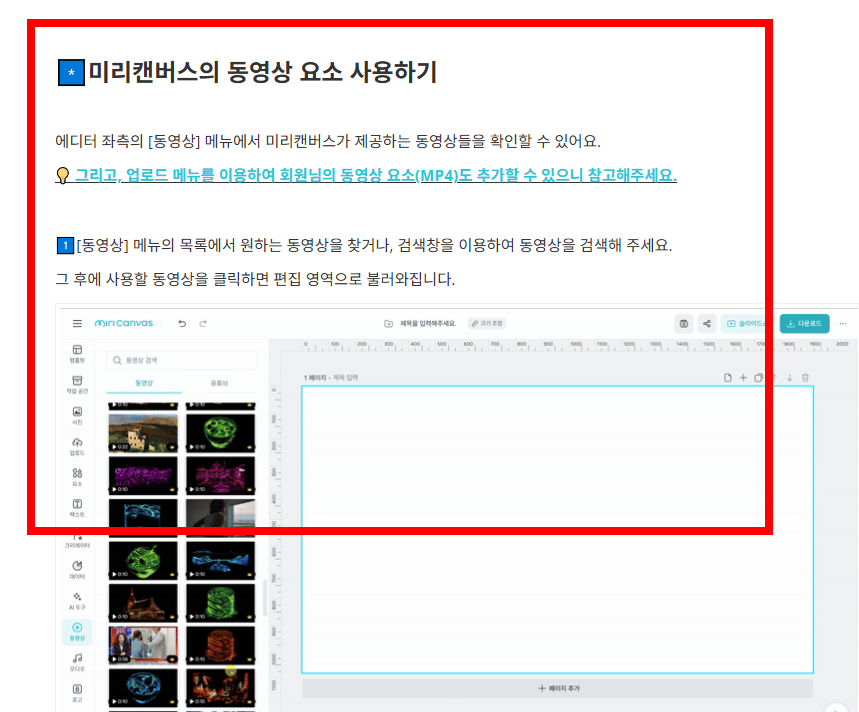Open the 텍스트 (Text) panel

pos(76,508)
